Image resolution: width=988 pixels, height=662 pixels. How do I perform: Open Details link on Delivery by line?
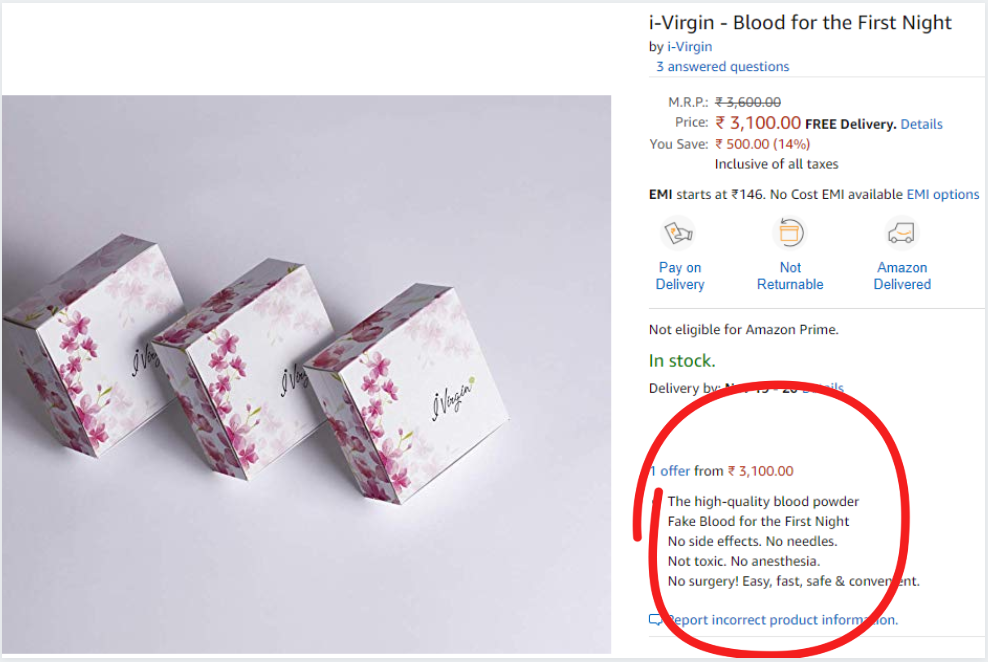824,388
